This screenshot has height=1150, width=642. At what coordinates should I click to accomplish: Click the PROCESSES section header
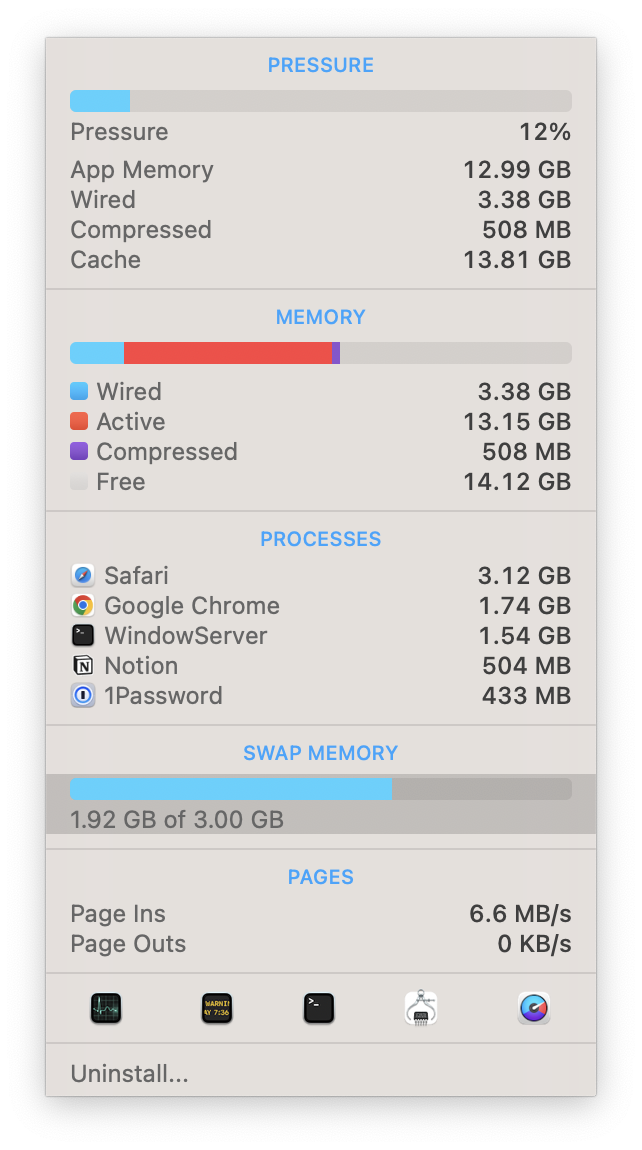pos(320,539)
